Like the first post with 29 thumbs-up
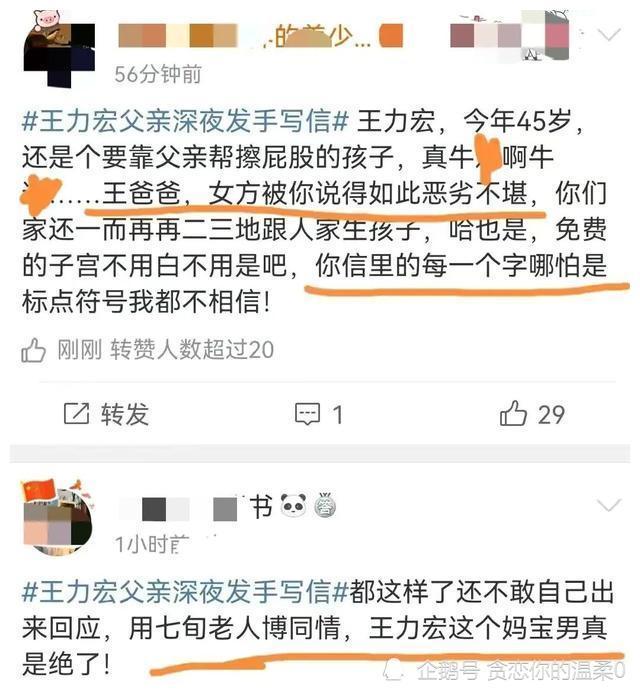Screen dimensions: 640x692 (513, 414)
